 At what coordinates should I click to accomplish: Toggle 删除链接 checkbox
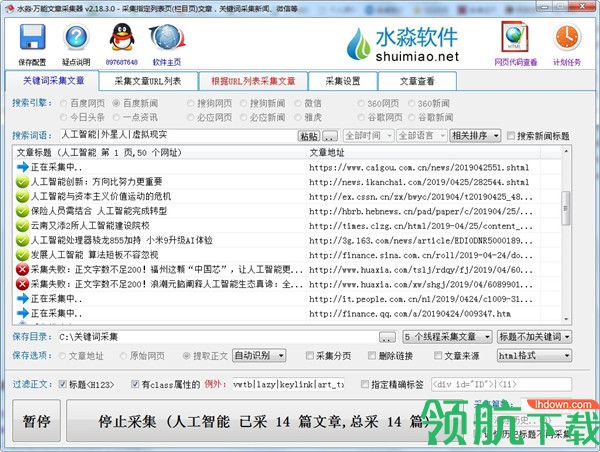(372, 356)
